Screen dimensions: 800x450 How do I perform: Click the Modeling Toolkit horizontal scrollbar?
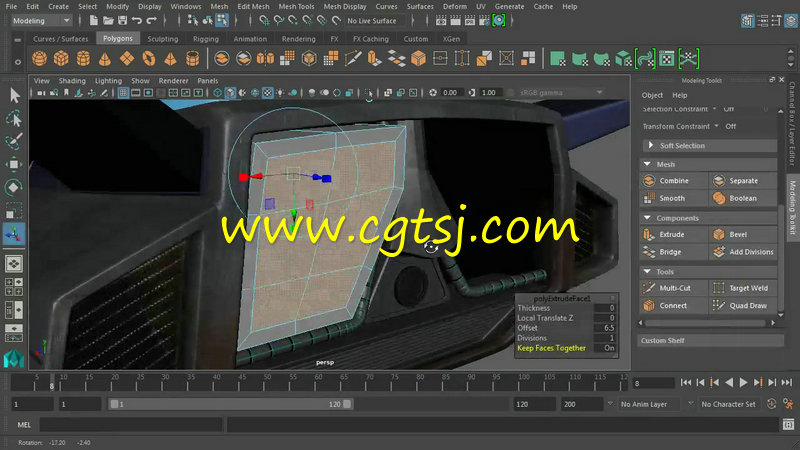[x=707, y=323]
